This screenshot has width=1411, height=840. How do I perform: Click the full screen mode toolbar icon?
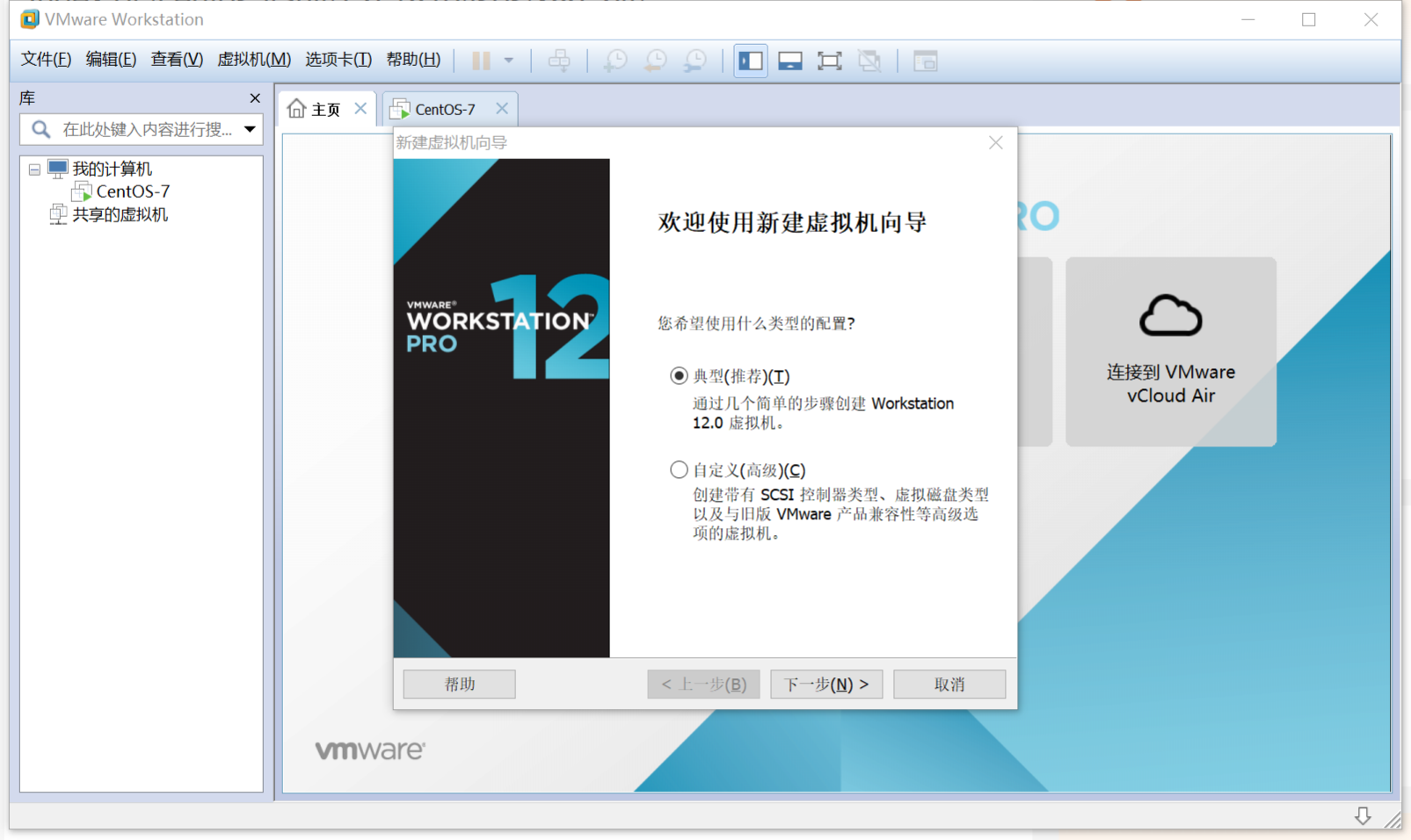click(830, 61)
